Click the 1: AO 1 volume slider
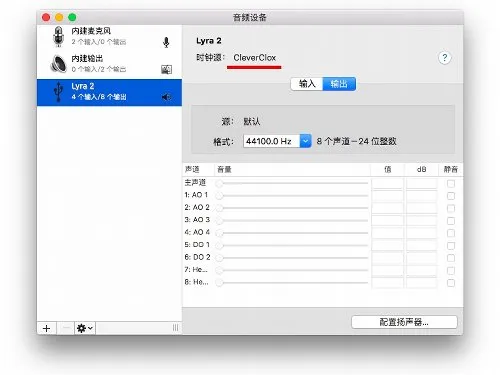Image resolution: width=500 pixels, height=375 pixels. (x=292, y=196)
